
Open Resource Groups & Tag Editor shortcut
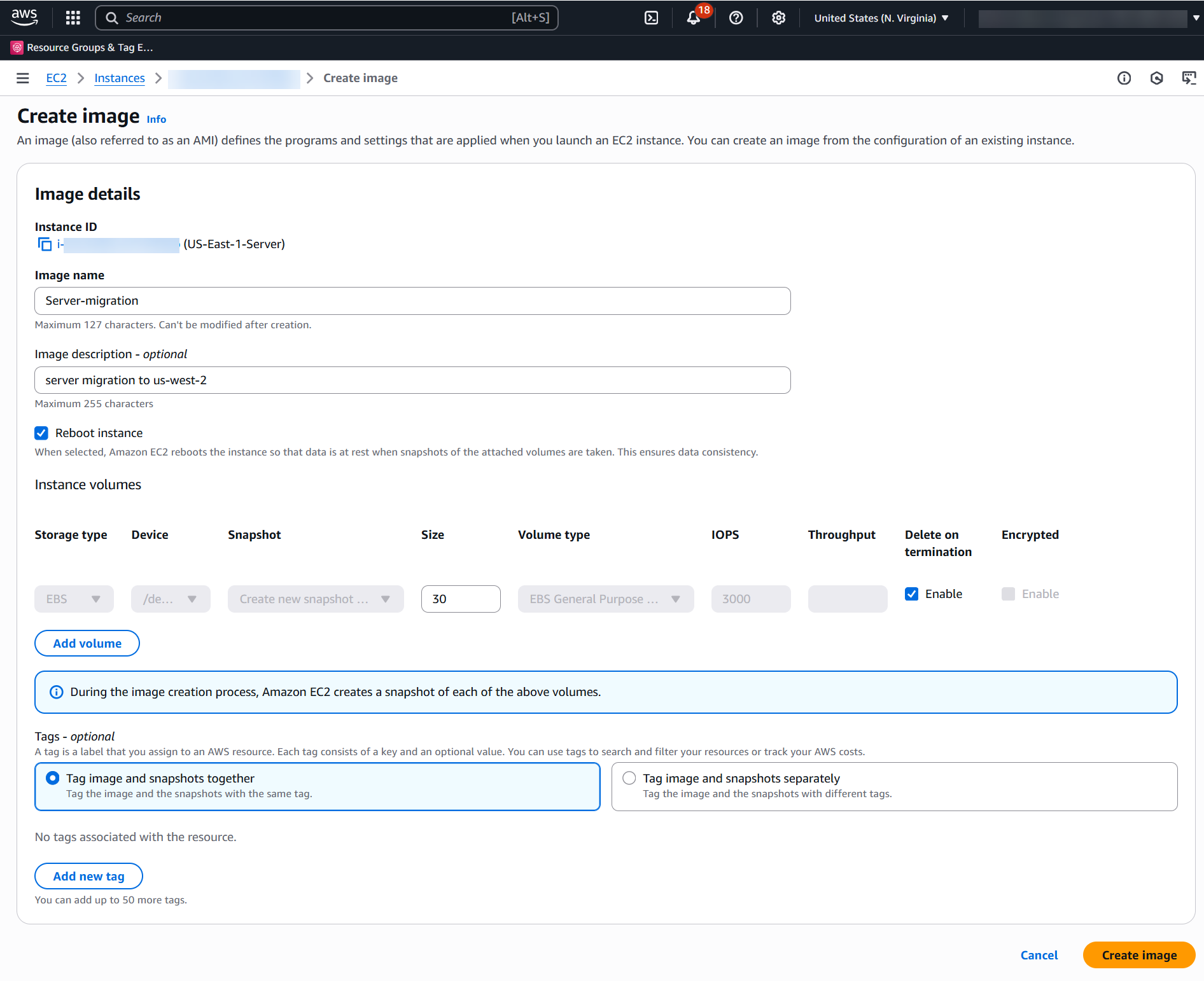[x=82, y=48]
